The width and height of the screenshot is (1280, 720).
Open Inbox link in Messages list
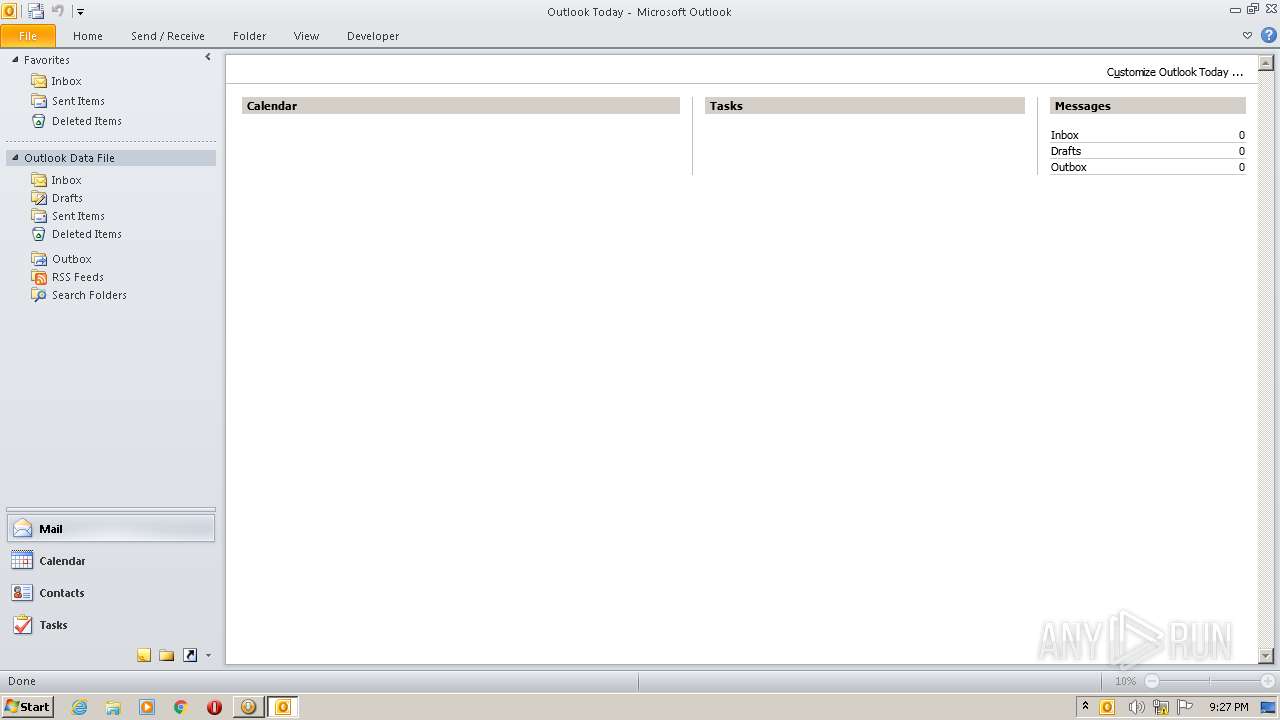click(1065, 135)
